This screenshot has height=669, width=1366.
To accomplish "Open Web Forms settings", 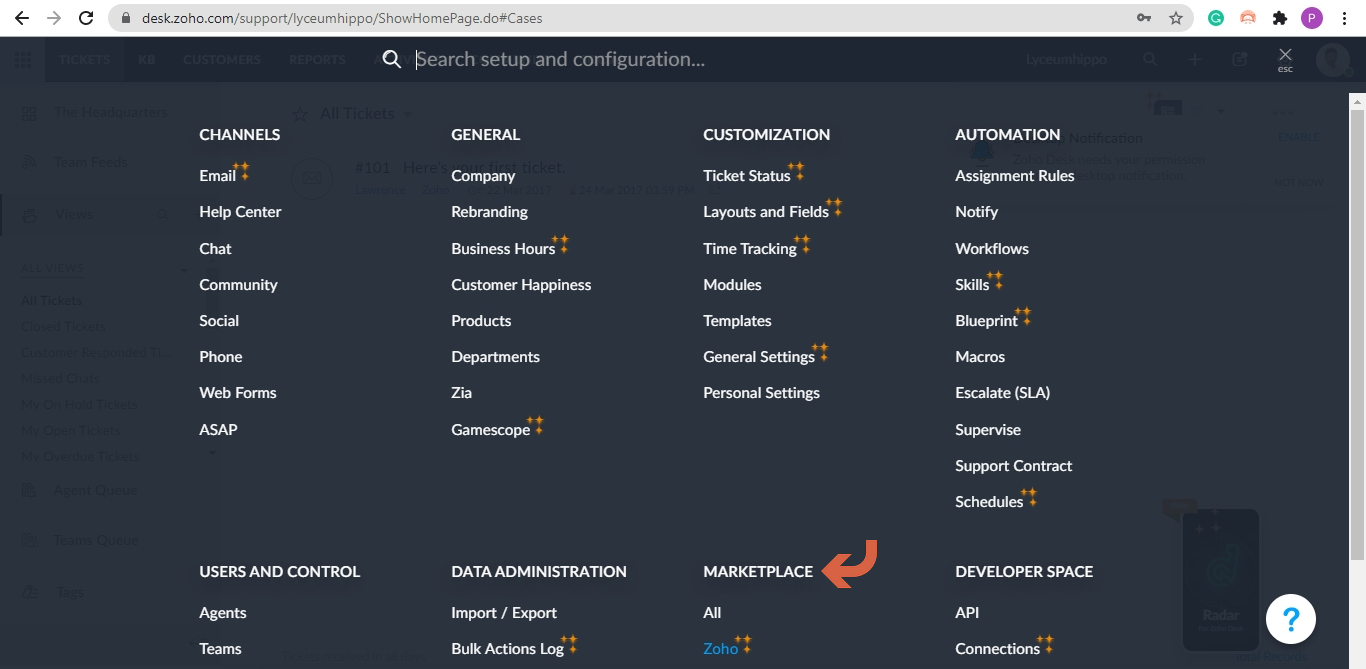I will [x=238, y=392].
